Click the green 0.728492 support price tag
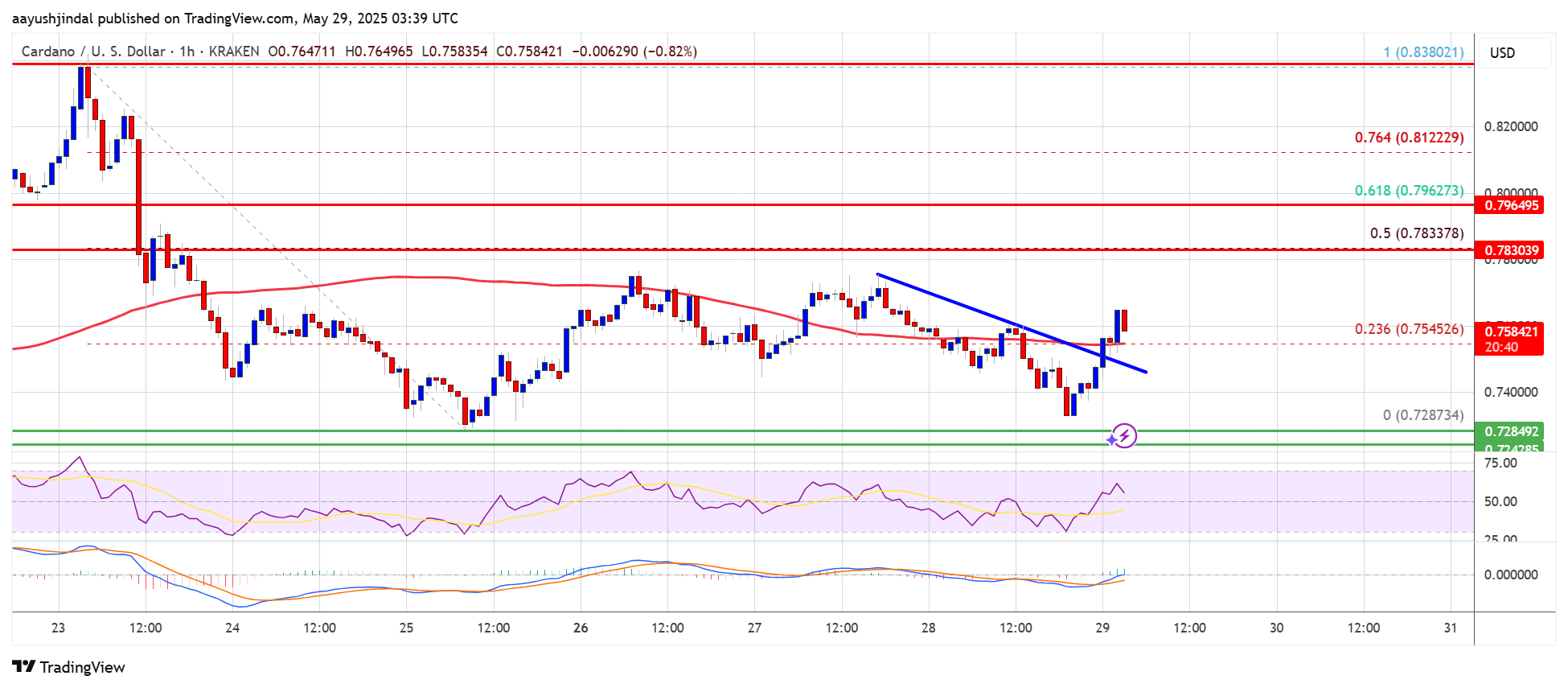Image resolution: width=1568 pixels, height=688 pixels. (x=1509, y=431)
